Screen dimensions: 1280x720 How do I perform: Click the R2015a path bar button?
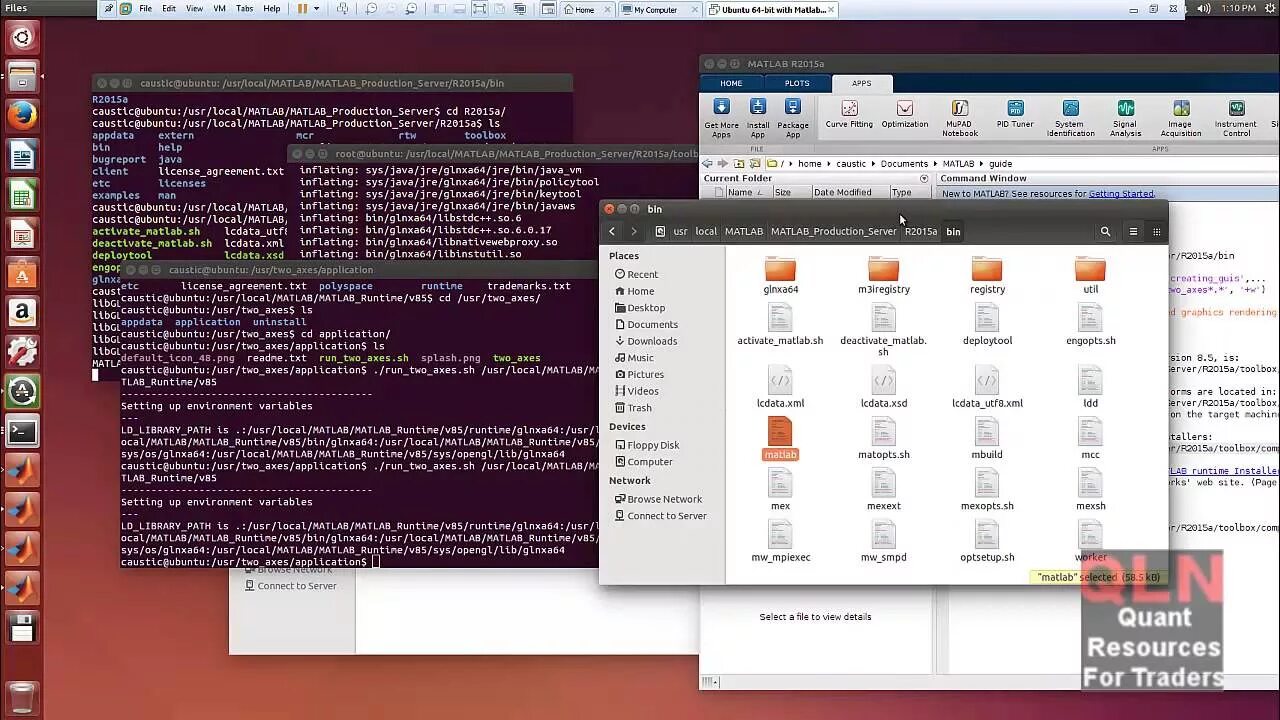(x=920, y=231)
